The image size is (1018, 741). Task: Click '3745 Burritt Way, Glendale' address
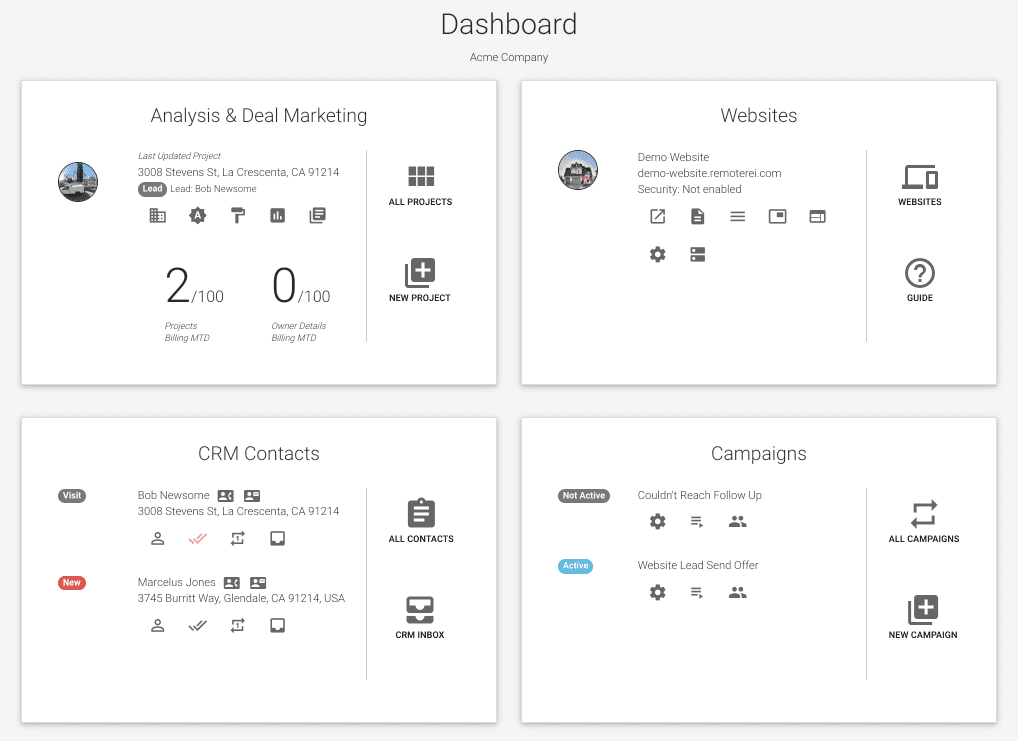tap(241, 598)
